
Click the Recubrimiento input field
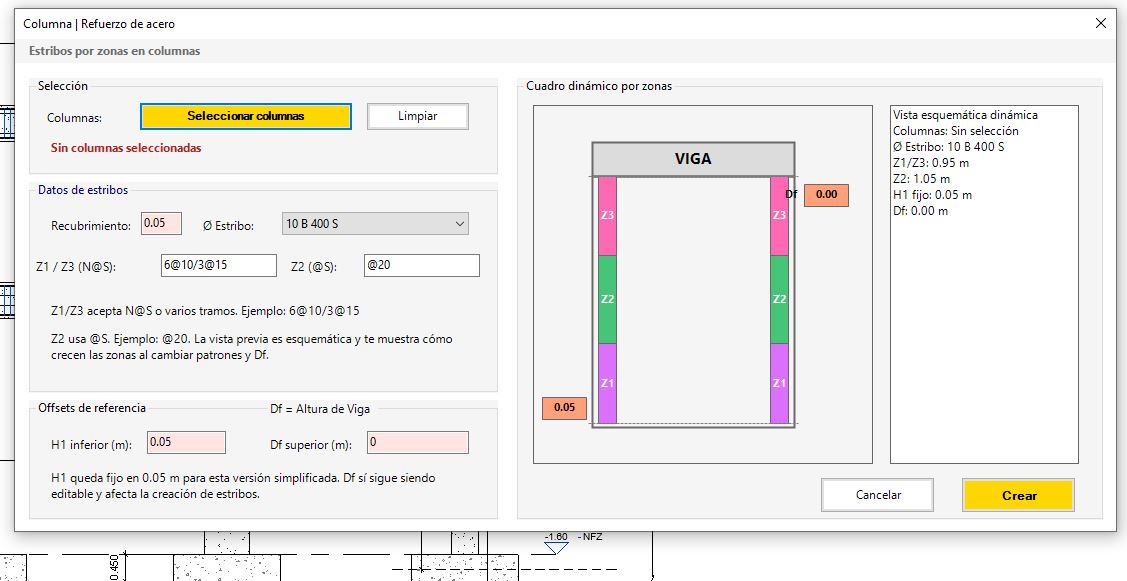point(162,224)
